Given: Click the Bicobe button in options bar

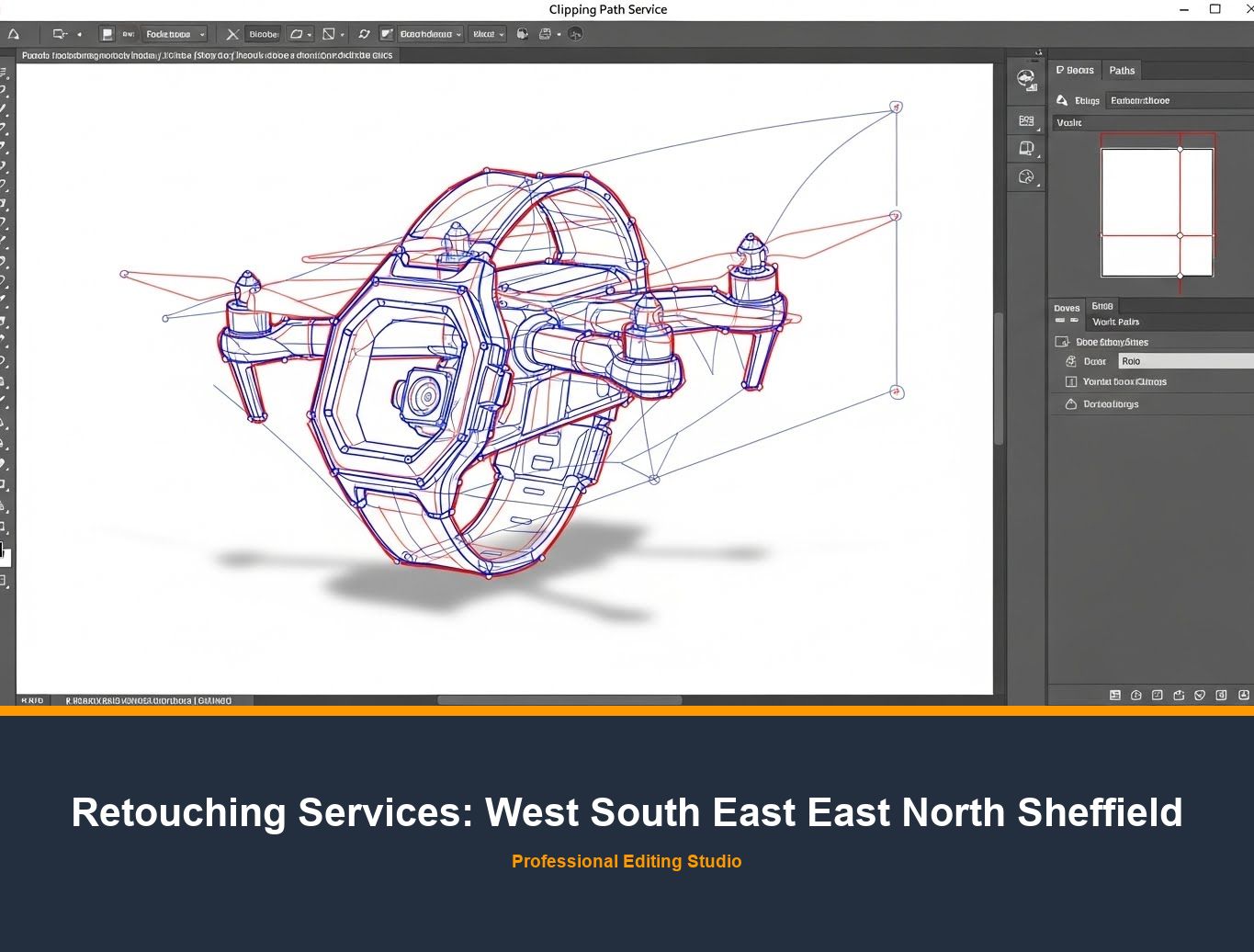Looking at the screenshot, I should [x=263, y=34].
